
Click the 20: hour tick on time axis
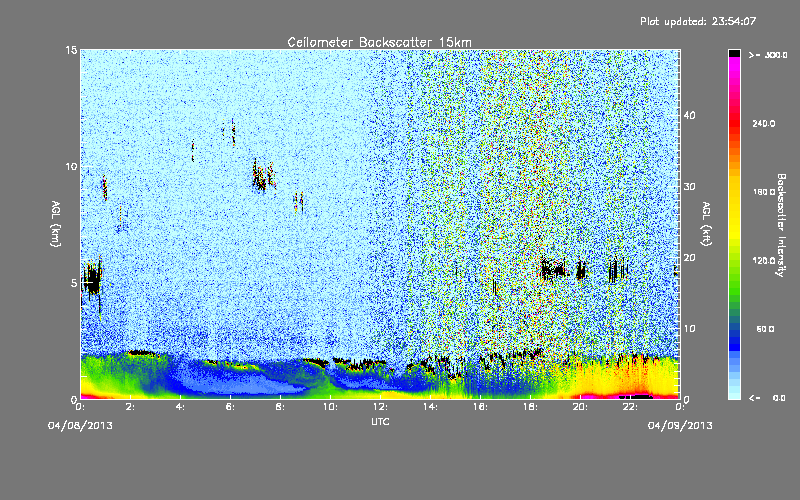580,407
